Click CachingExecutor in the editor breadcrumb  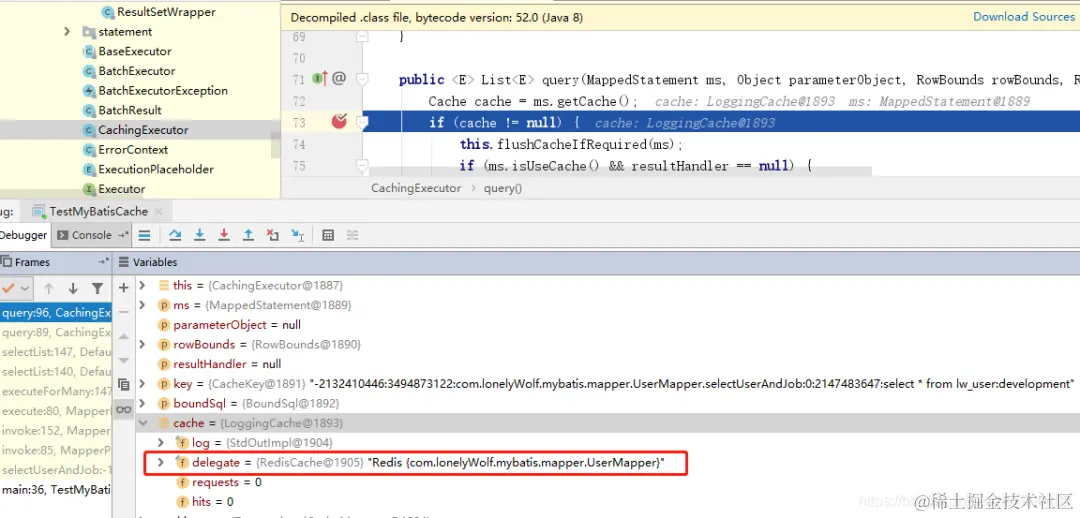point(416,188)
